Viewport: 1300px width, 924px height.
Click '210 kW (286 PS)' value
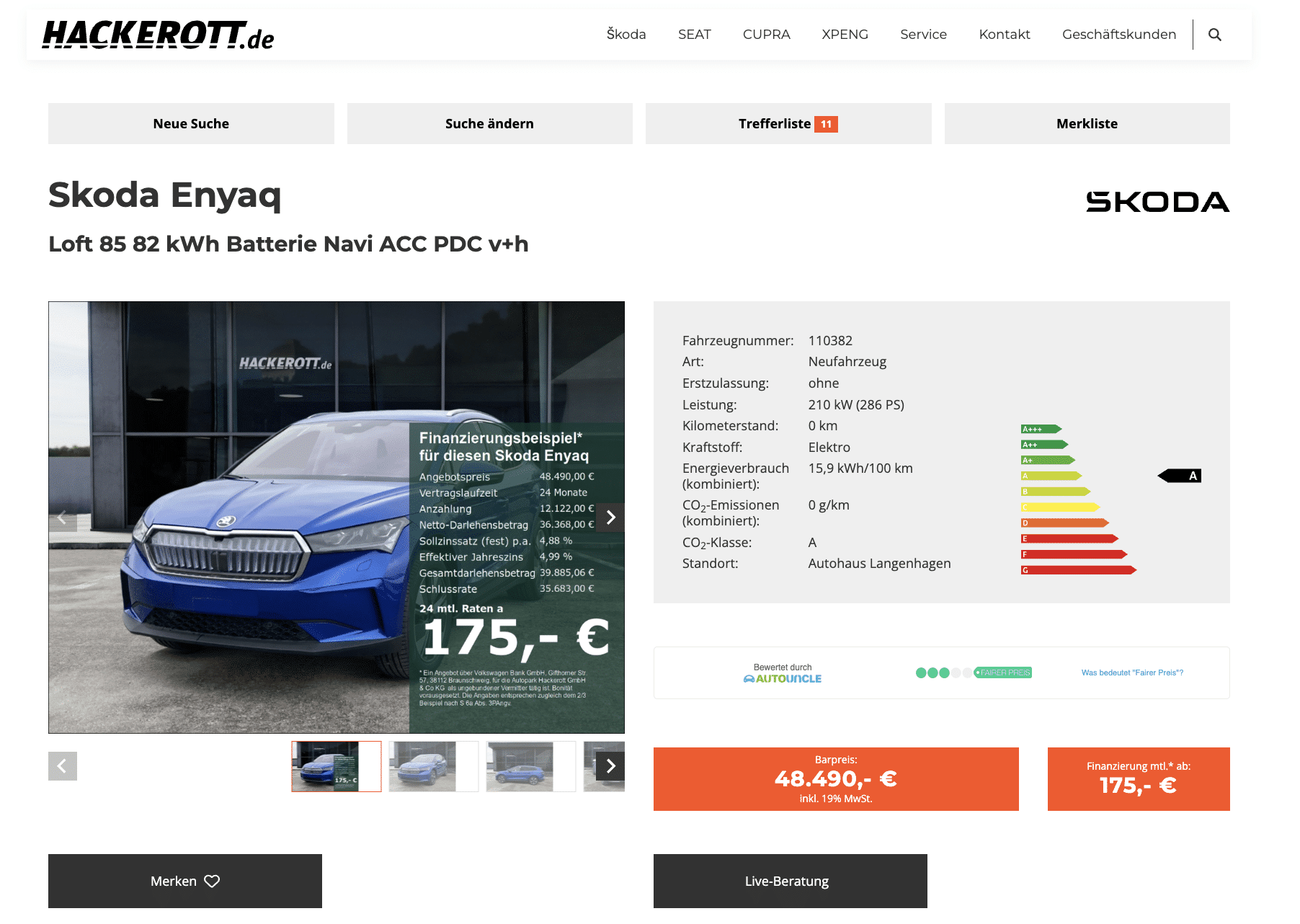(856, 404)
